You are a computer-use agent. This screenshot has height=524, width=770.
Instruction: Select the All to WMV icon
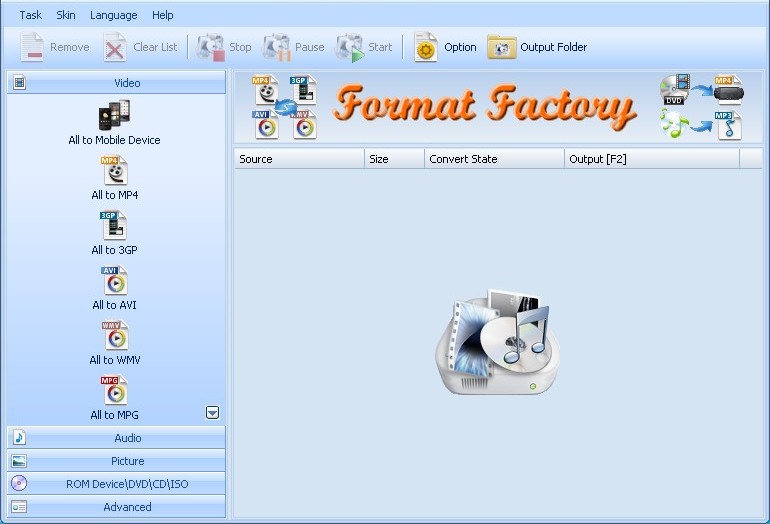[x=115, y=335]
